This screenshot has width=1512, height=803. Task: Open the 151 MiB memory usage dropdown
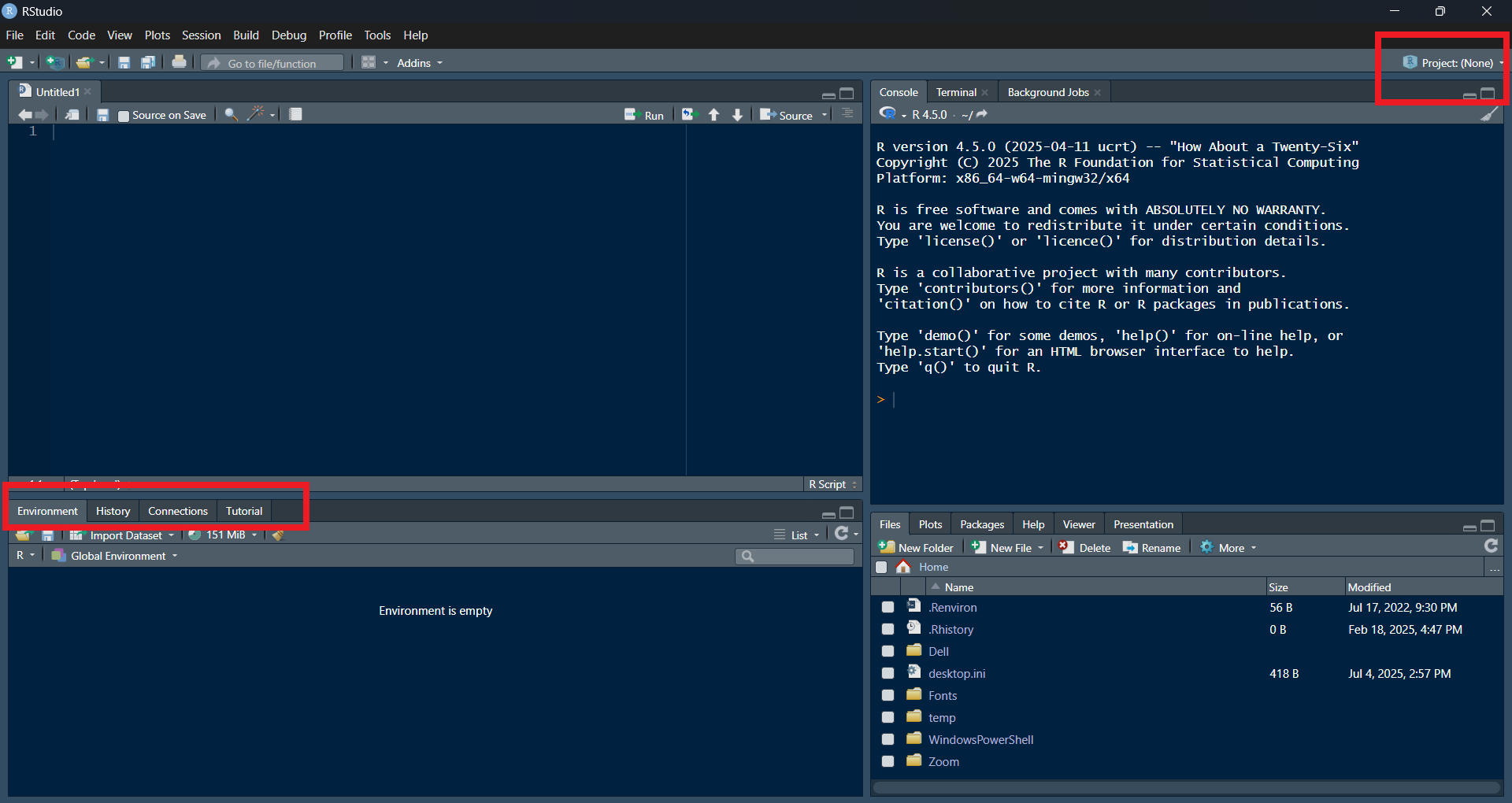tap(224, 535)
